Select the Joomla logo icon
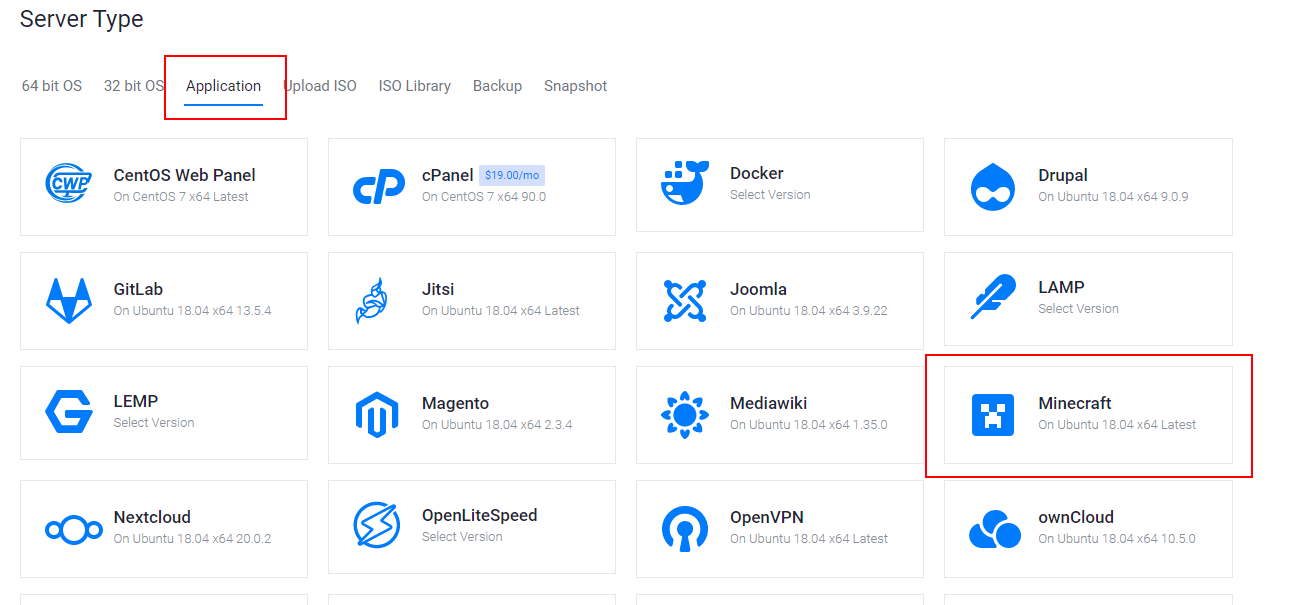This screenshot has width=1309, height=605. click(x=685, y=301)
